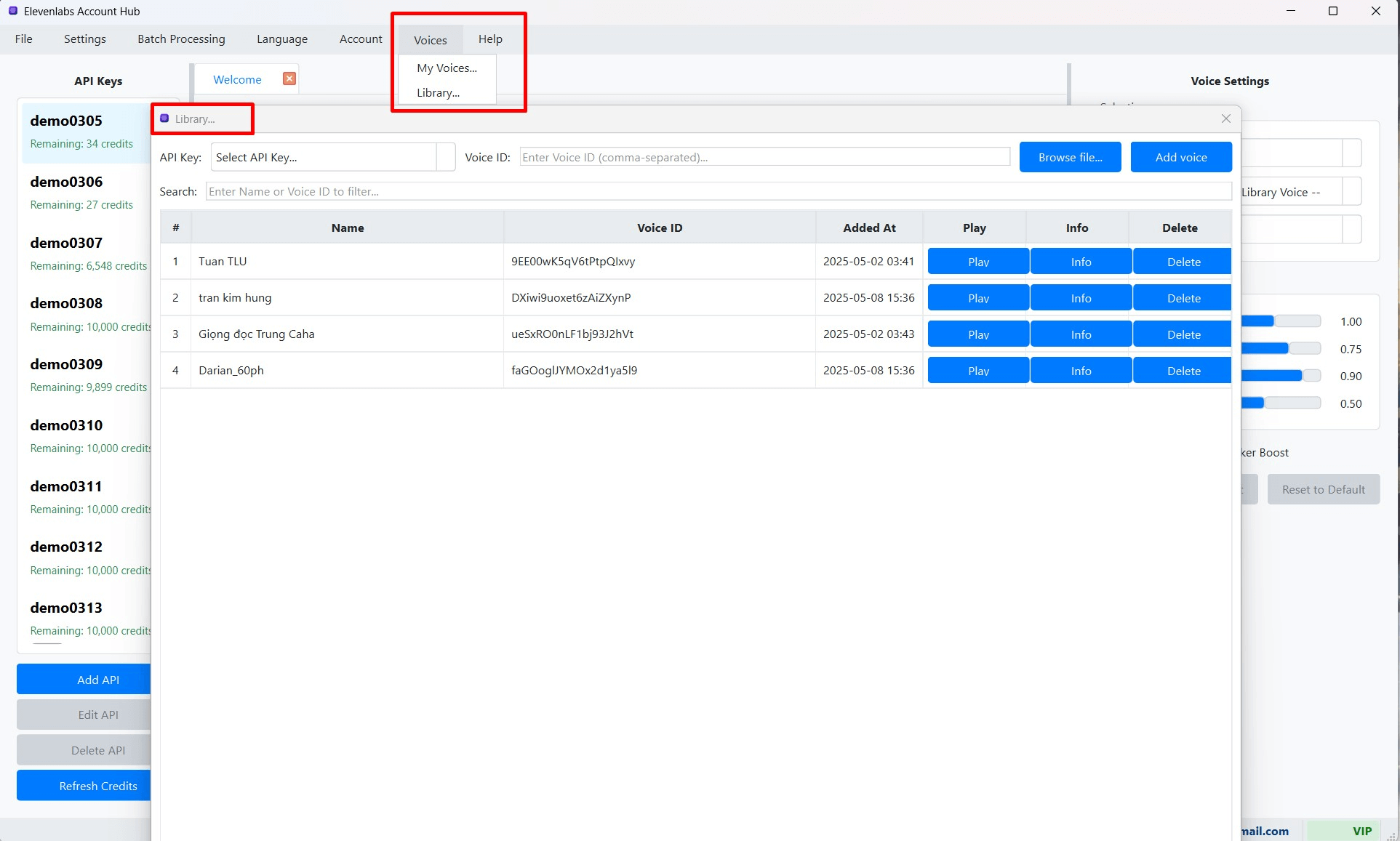The height and width of the screenshot is (841, 1400).
Task: Open the File menu
Action: pos(23,39)
